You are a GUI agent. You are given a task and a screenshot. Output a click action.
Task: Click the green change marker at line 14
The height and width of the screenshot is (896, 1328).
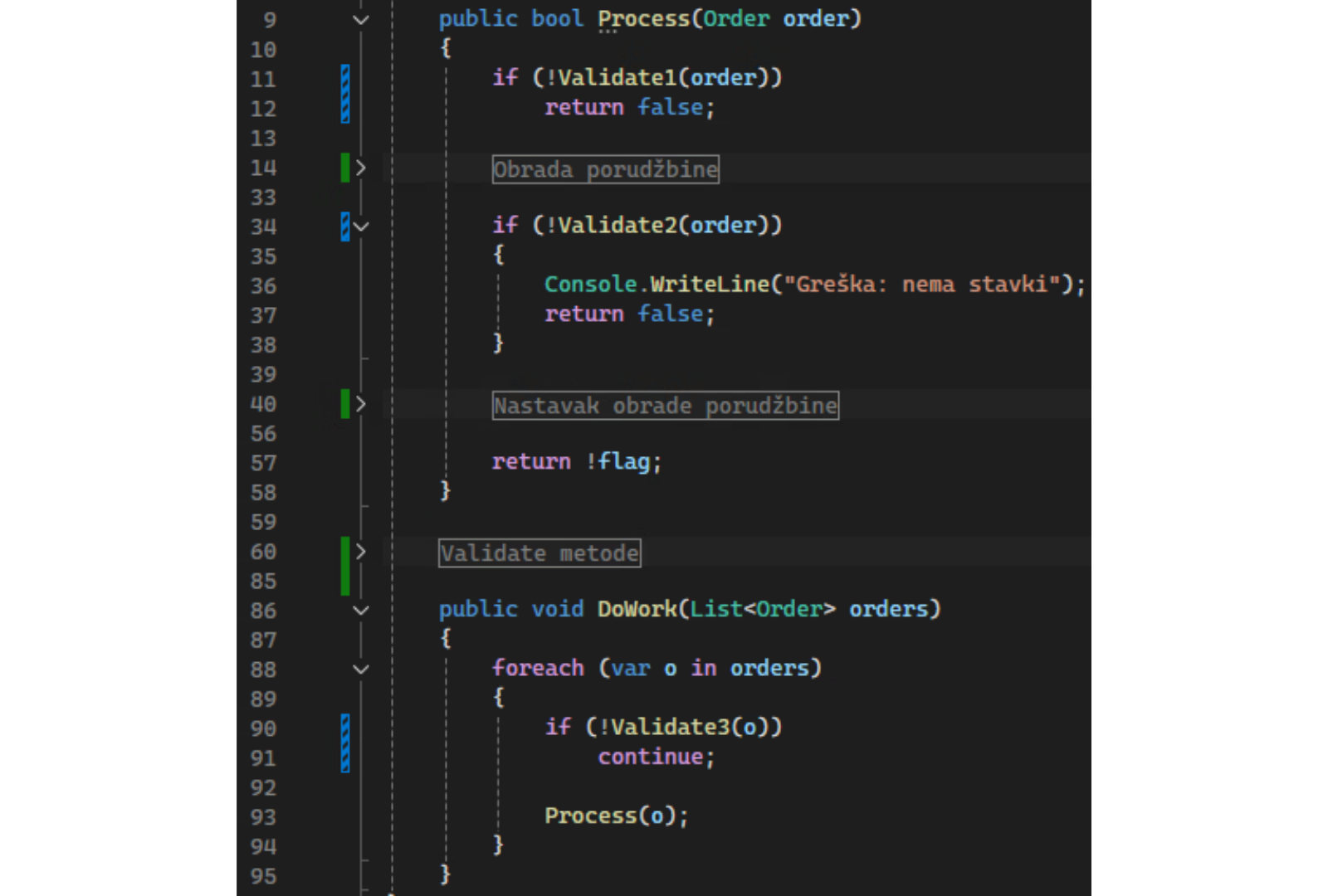click(345, 168)
